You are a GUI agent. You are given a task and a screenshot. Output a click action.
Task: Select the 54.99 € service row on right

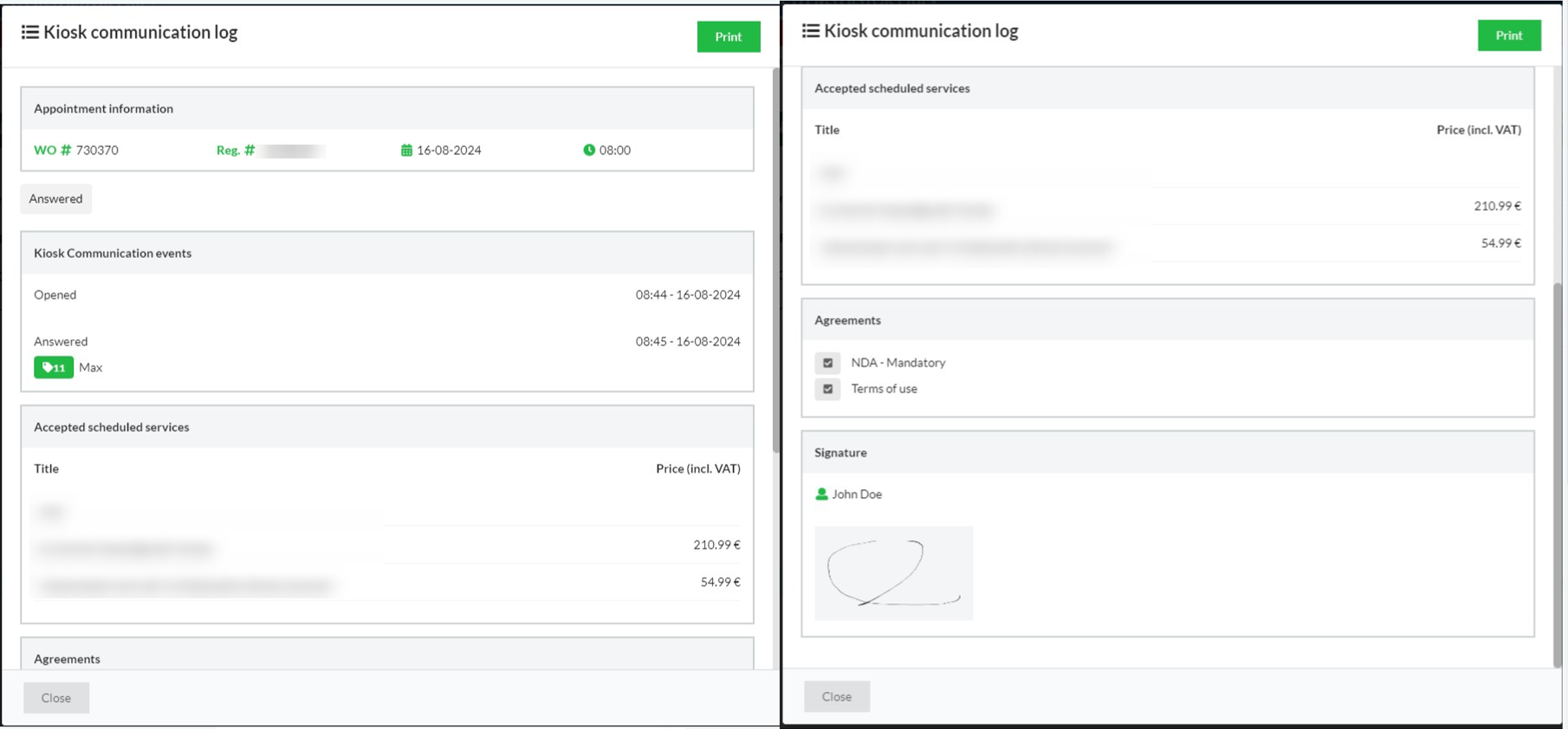click(1167, 244)
